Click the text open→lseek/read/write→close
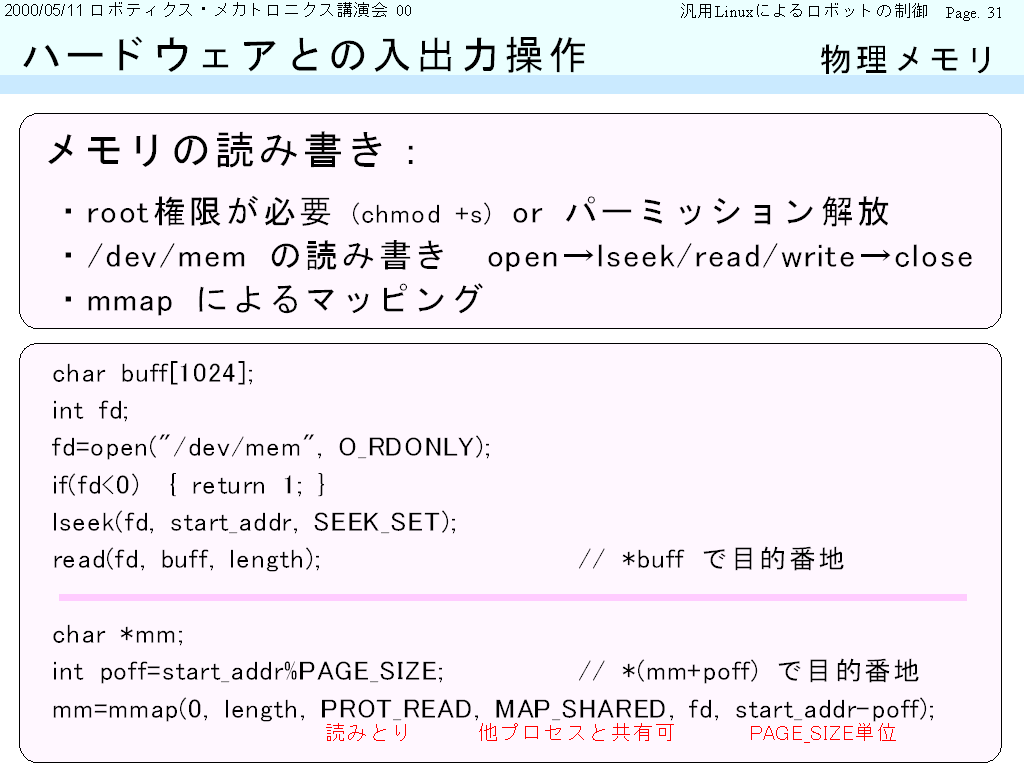1024x768 pixels. point(730,257)
